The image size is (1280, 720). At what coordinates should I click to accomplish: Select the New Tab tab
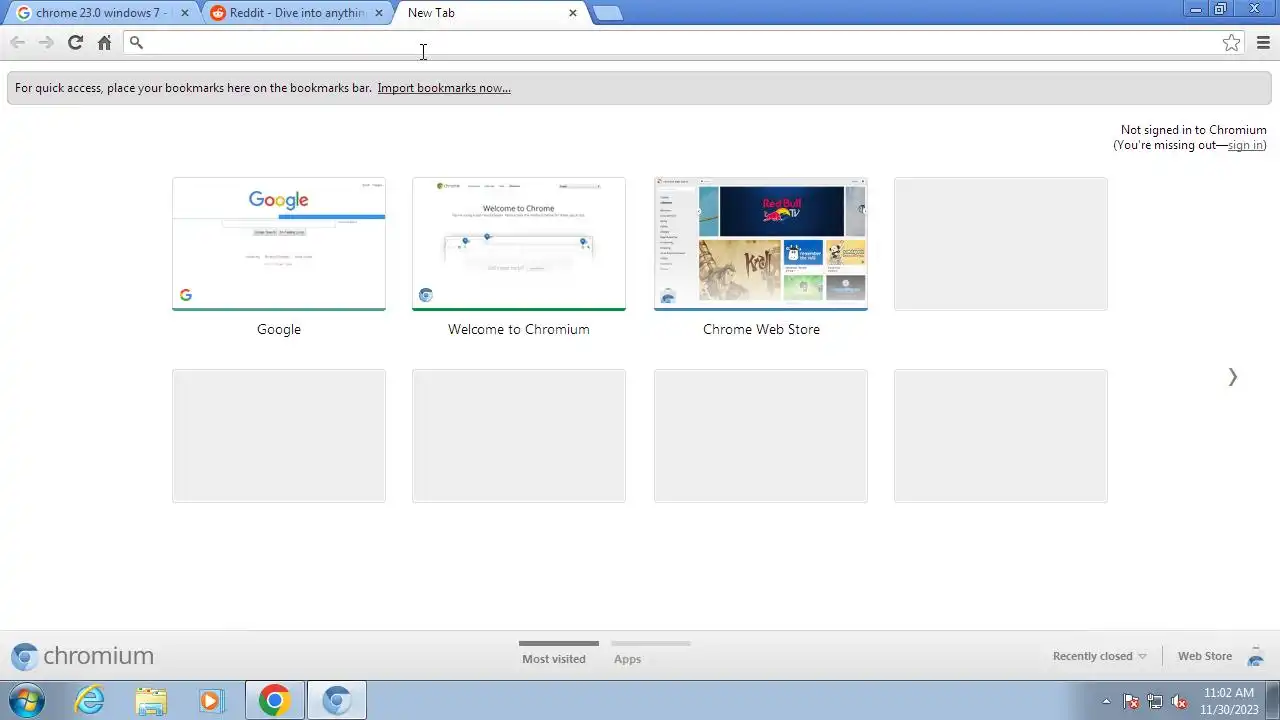pos(490,13)
